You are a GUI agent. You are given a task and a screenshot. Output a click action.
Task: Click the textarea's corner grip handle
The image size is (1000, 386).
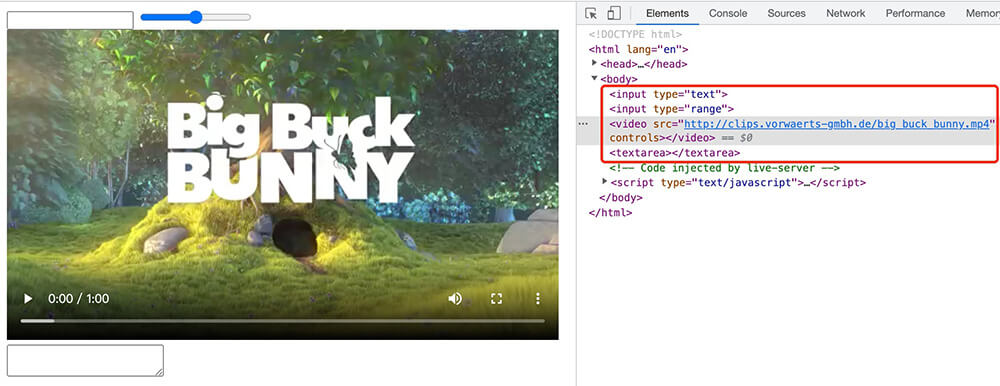point(159,372)
